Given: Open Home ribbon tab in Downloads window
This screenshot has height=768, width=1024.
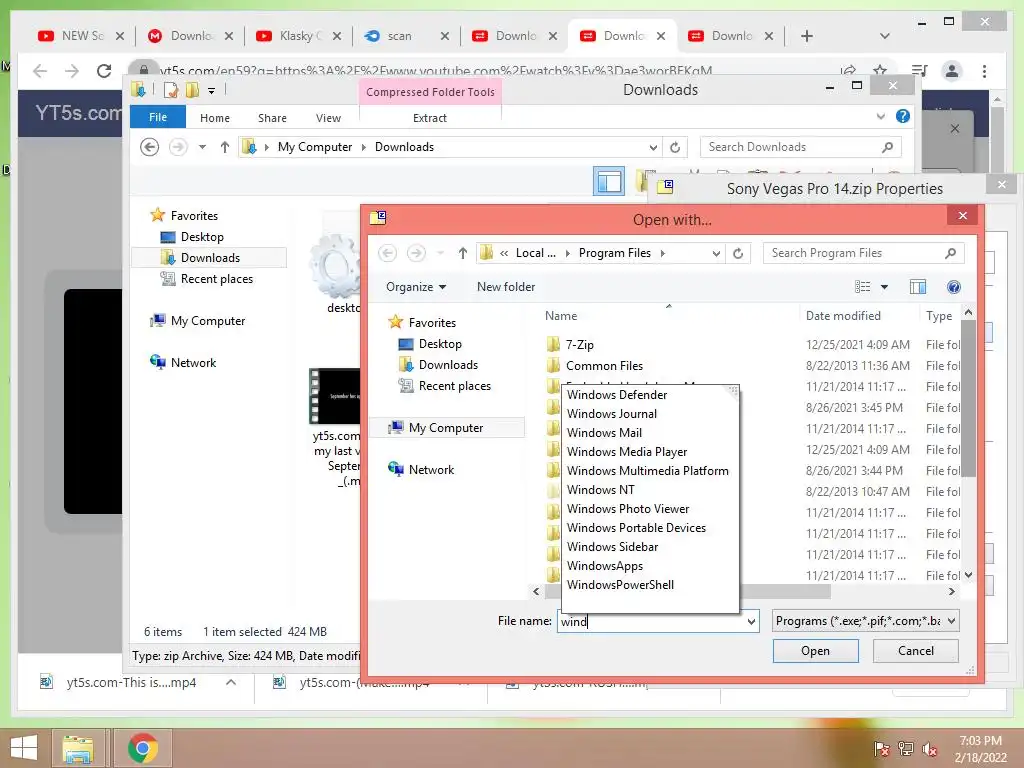Looking at the screenshot, I should (x=215, y=118).
